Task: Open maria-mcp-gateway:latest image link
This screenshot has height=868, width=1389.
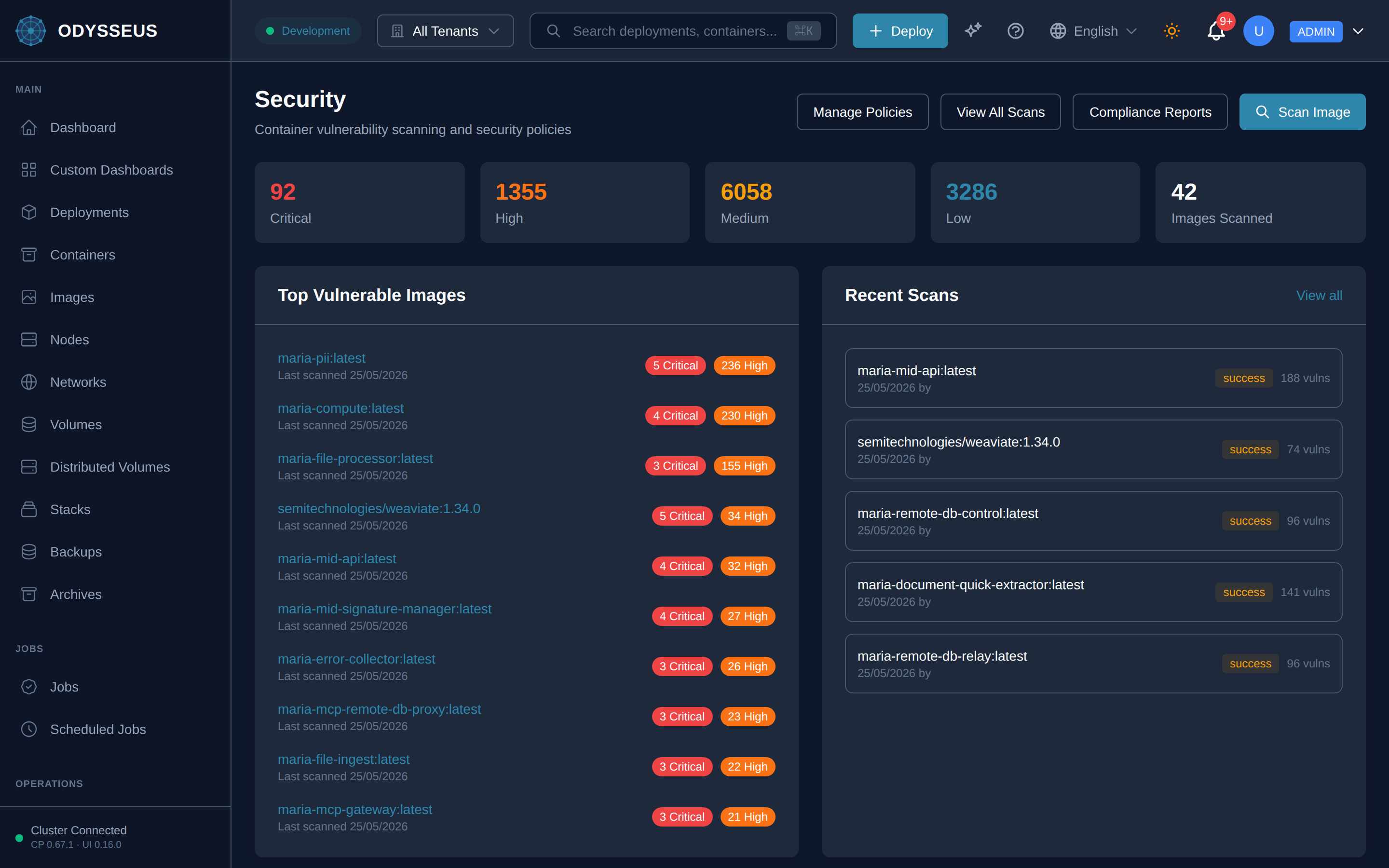Action: pos(354,810)
